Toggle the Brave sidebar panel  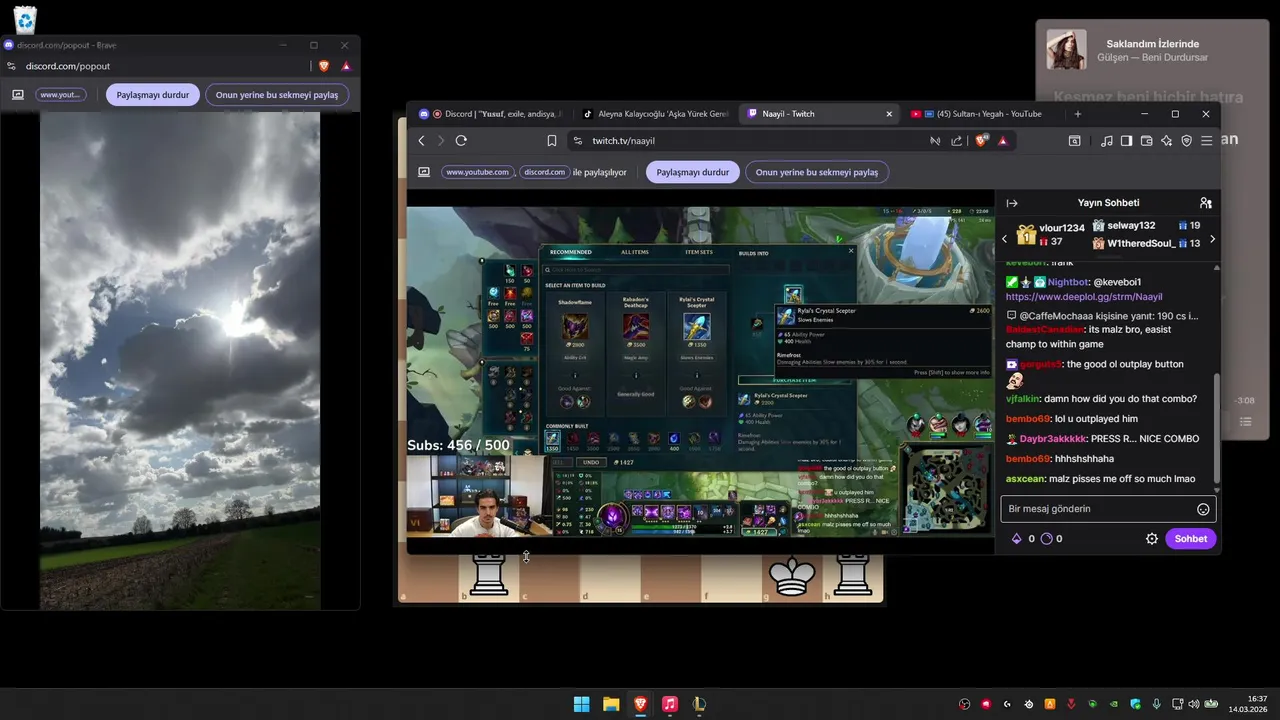click(x=1126, y=141)
